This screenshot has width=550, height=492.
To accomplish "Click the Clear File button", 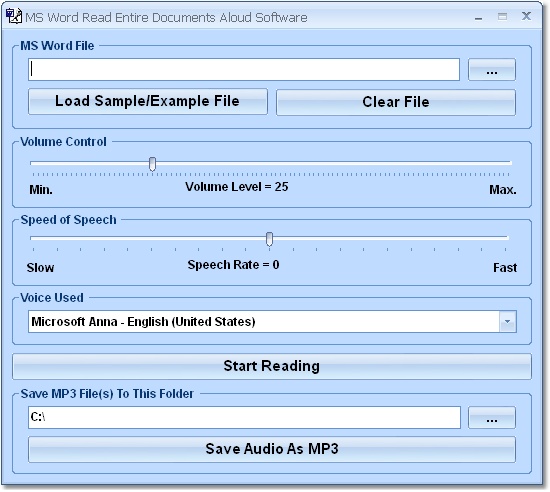I will [396, 102].
